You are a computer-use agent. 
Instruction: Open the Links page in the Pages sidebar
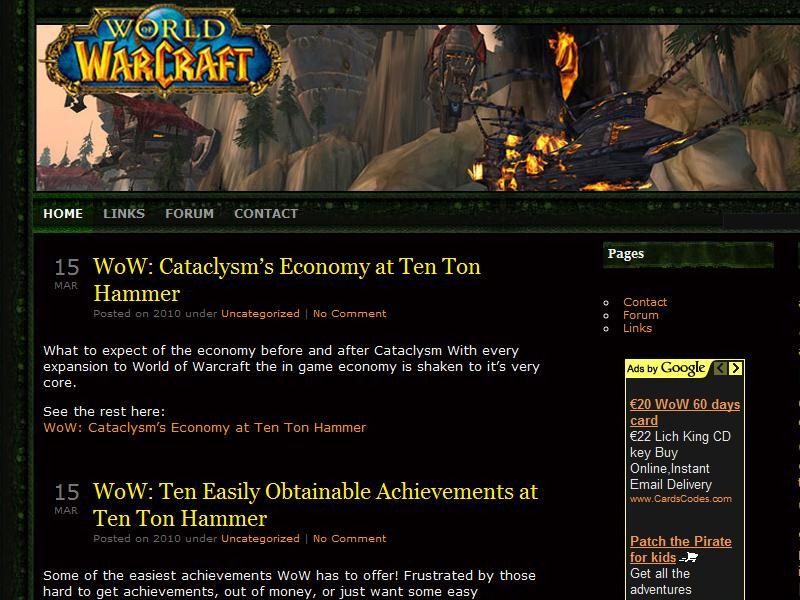[637, 328]
